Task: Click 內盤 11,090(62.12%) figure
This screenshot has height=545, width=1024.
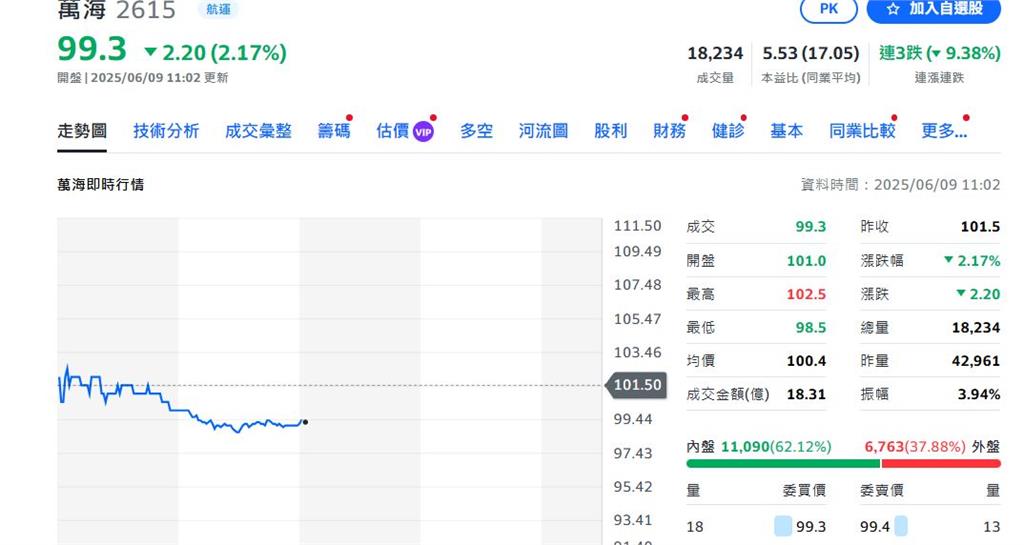Action: (776, 447)
